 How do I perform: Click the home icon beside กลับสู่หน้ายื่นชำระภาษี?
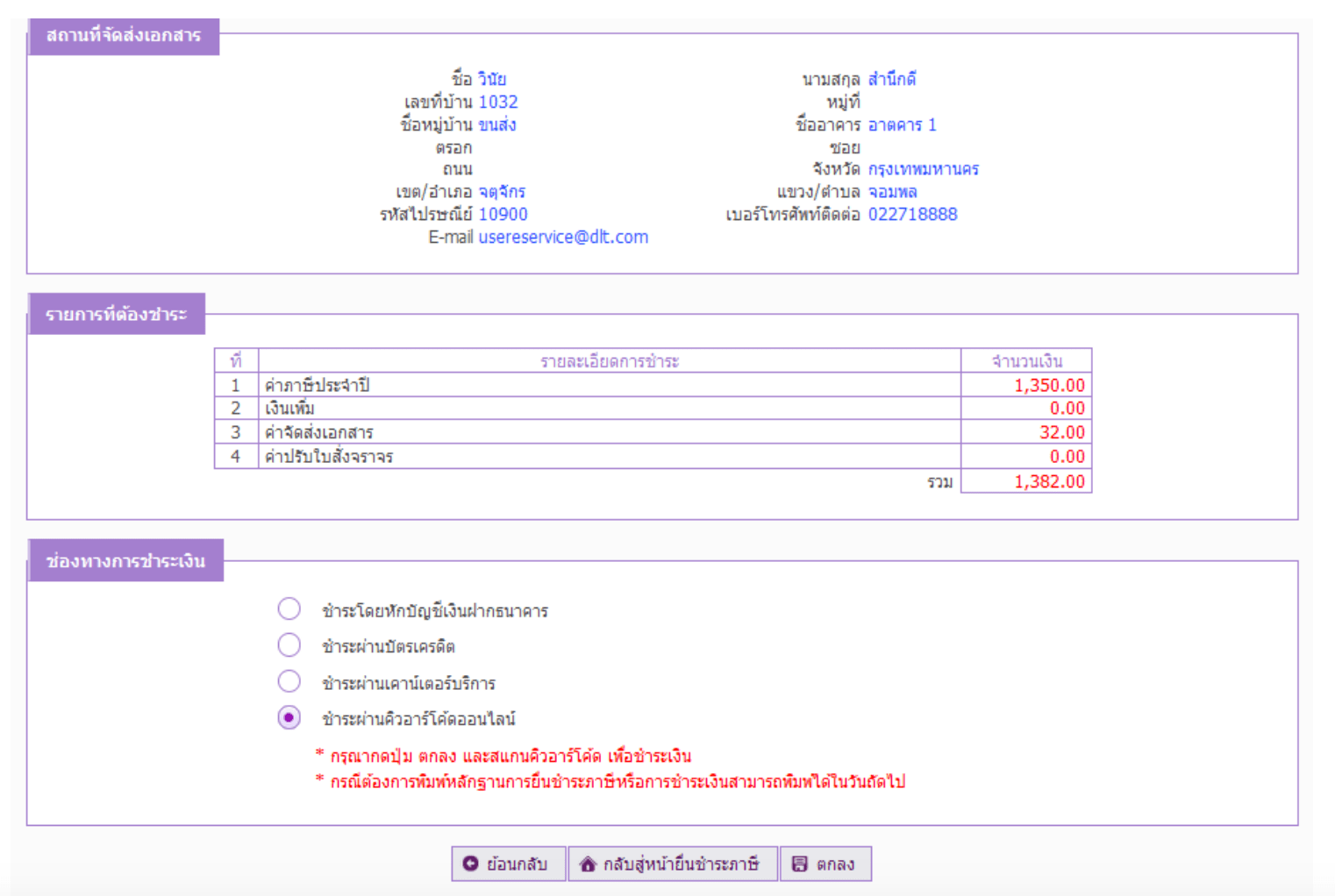[x=588, y=864]
